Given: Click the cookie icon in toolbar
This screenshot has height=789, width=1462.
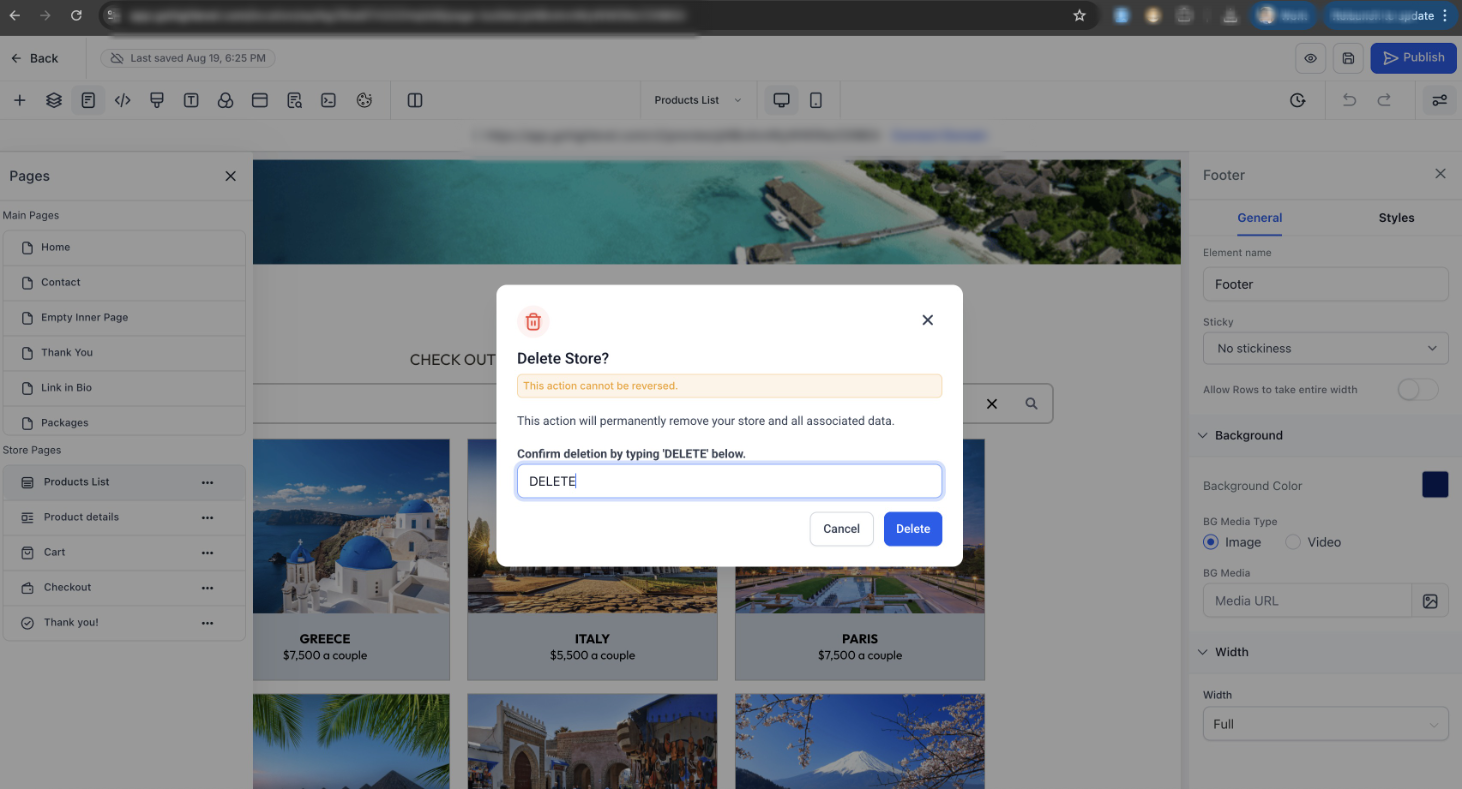Looking at the screenshot, I should point(364,100).
